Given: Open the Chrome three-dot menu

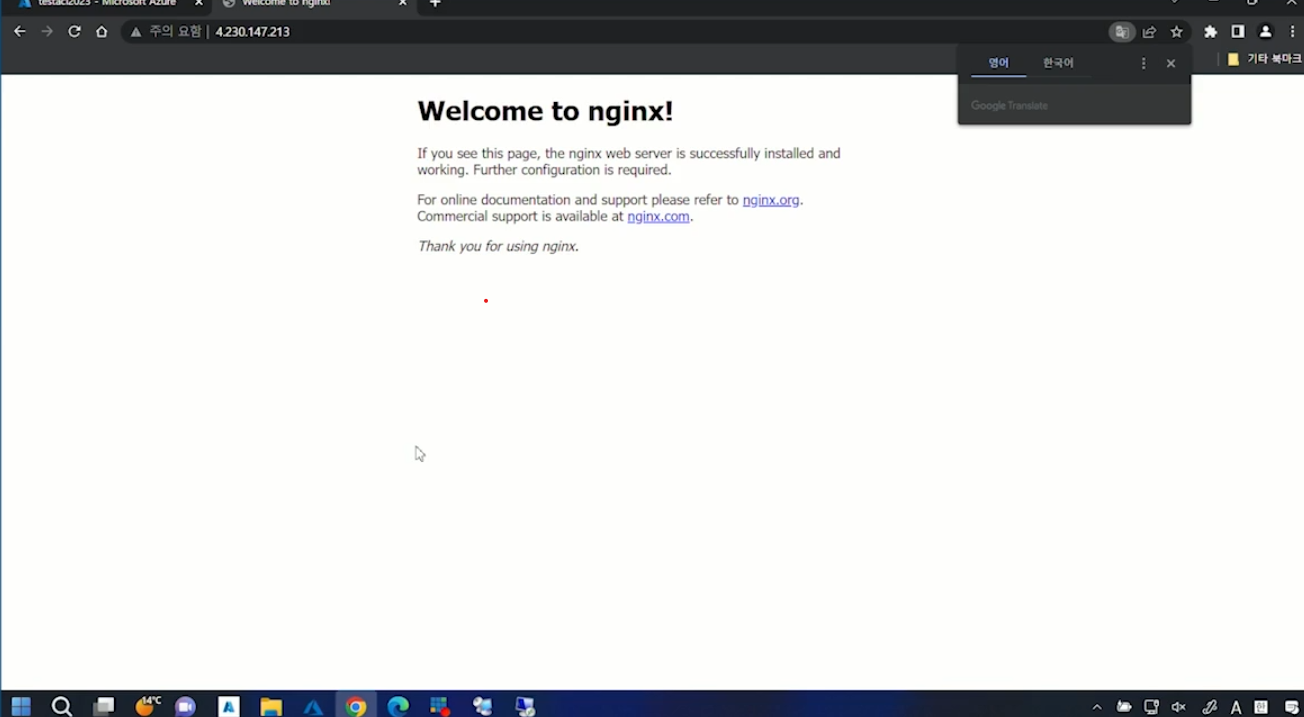Looking at the screenshot, I should pos(1292,32).
